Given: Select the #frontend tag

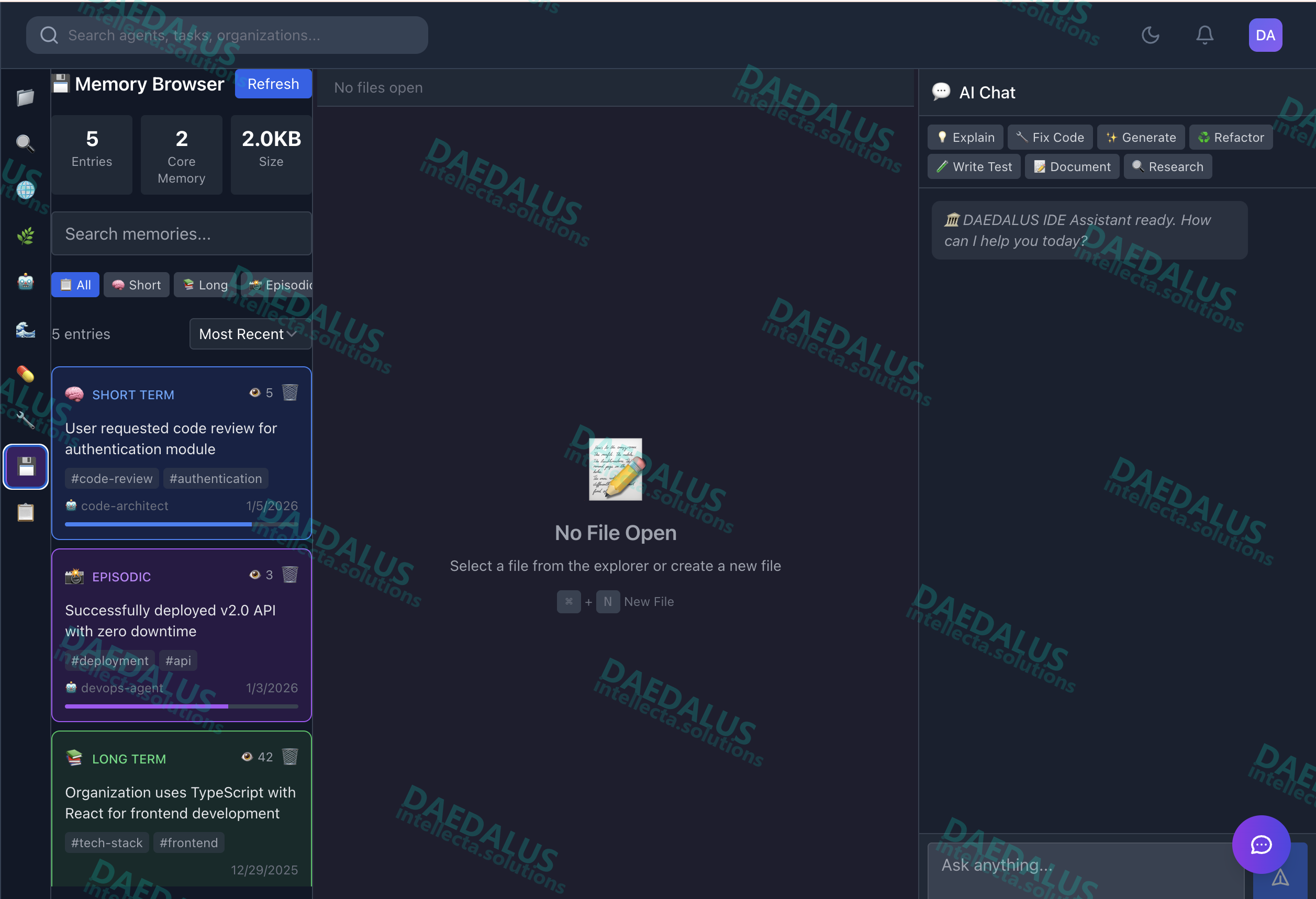Looking at the screenshot, I should (189, 843).
